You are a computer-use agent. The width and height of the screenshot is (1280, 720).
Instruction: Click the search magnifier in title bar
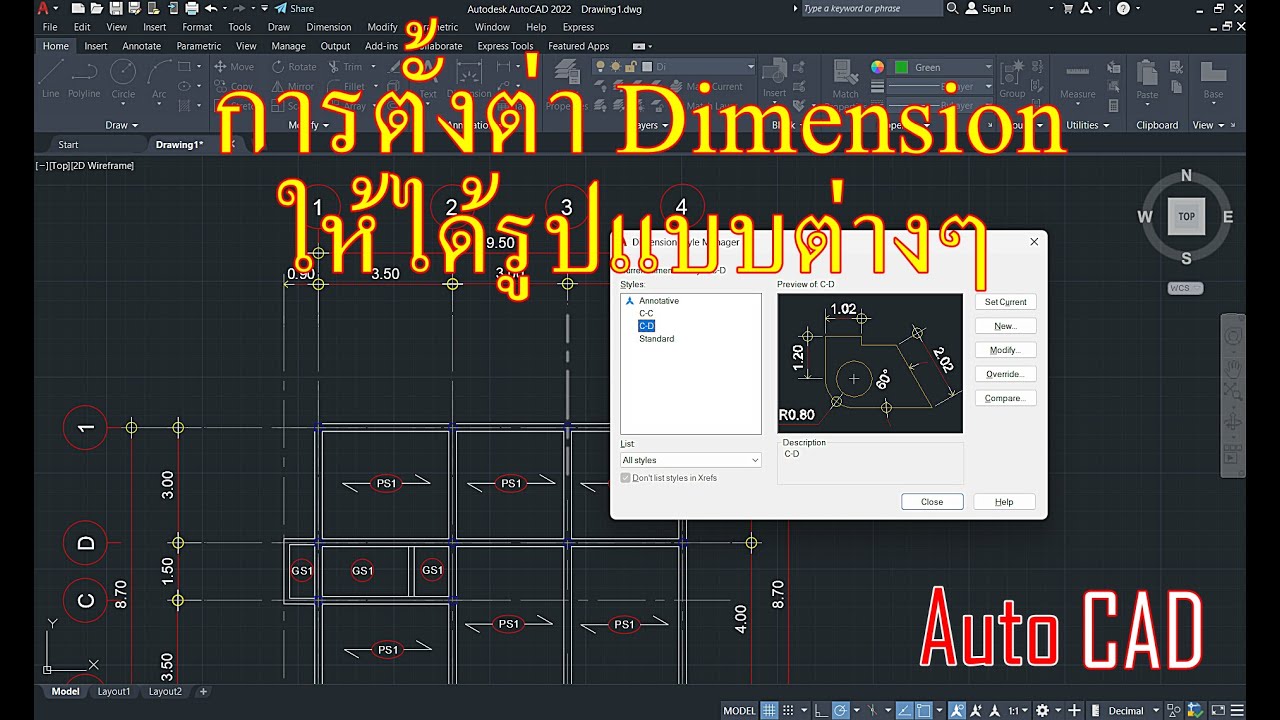click(x=952, y=8)
